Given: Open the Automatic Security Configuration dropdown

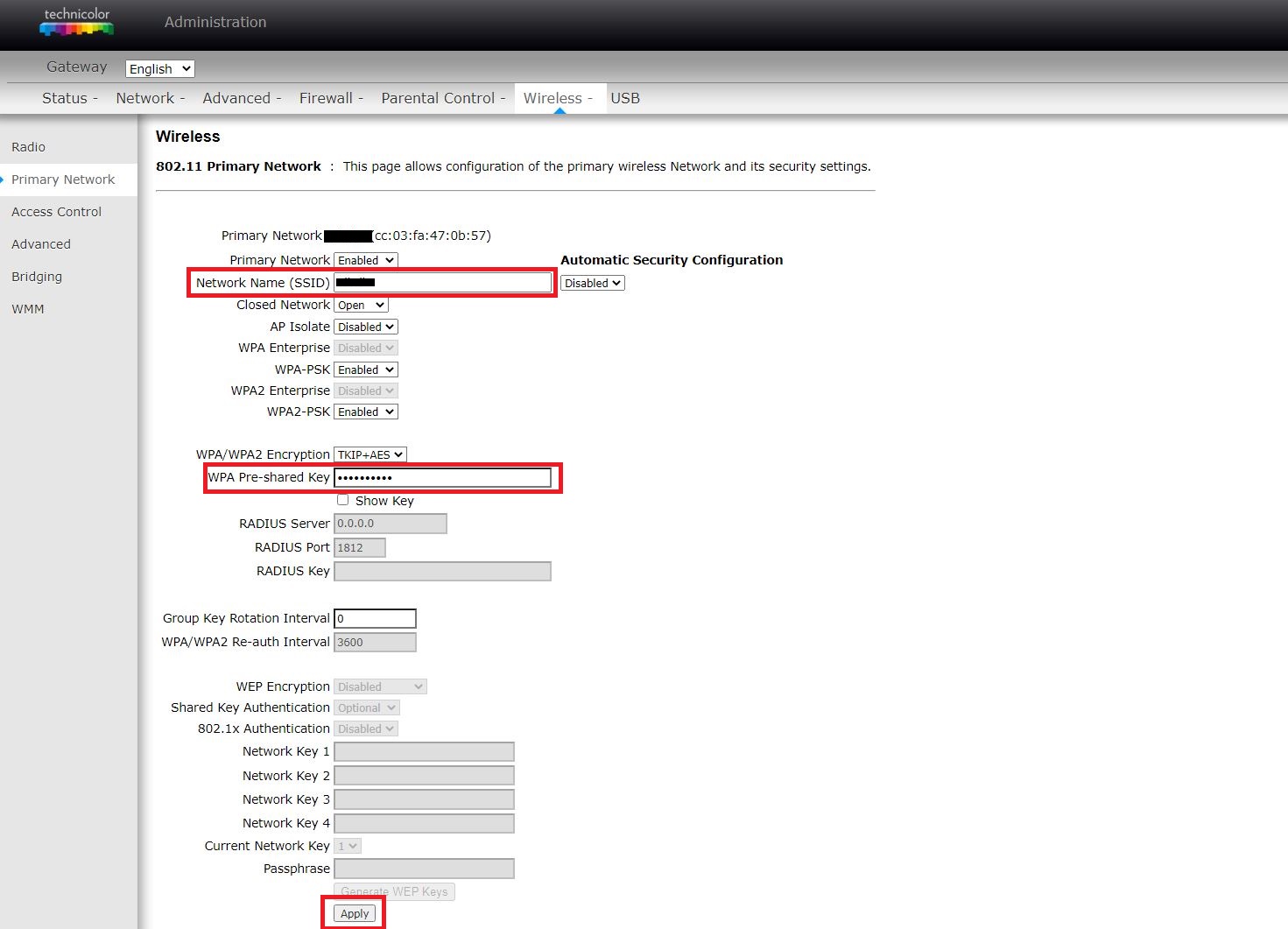Looking at the screenshot, I should 592,283.
